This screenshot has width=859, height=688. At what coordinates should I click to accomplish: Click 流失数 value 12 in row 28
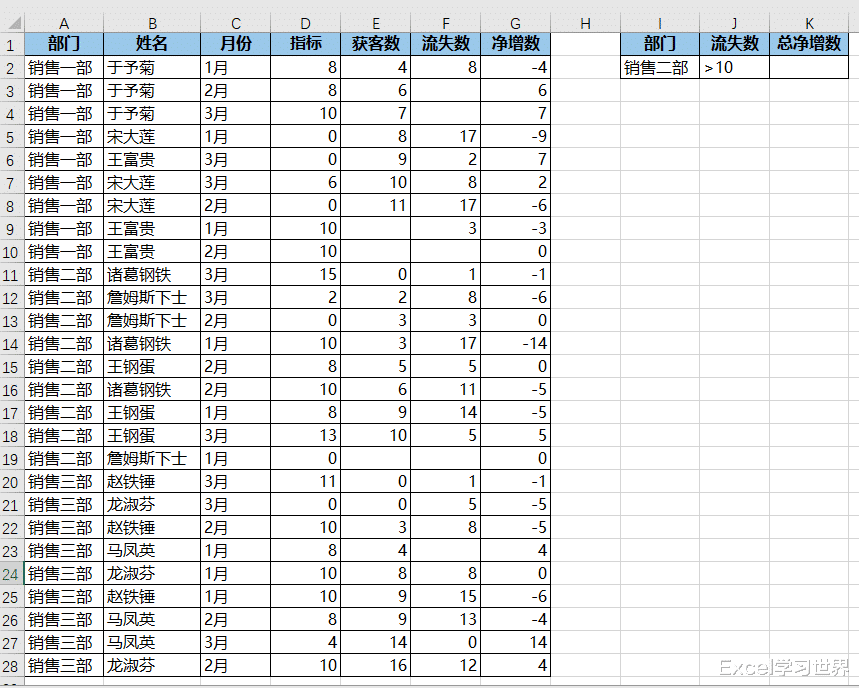(446, 666)
